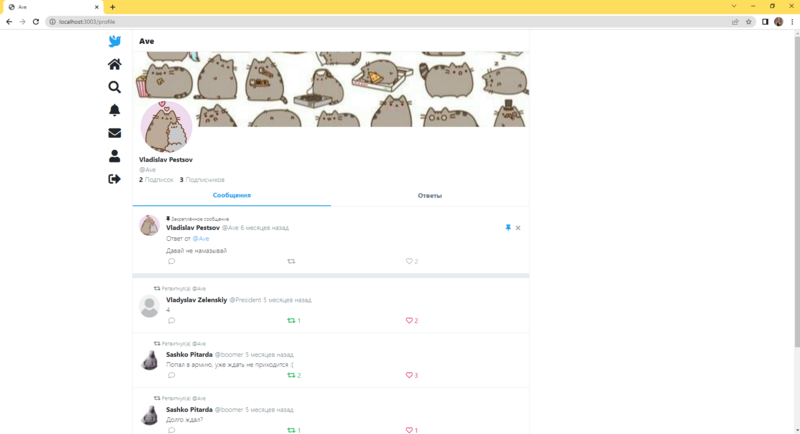Open Vladyslav Zelenskiy's profile name link

tap(196, 300)
